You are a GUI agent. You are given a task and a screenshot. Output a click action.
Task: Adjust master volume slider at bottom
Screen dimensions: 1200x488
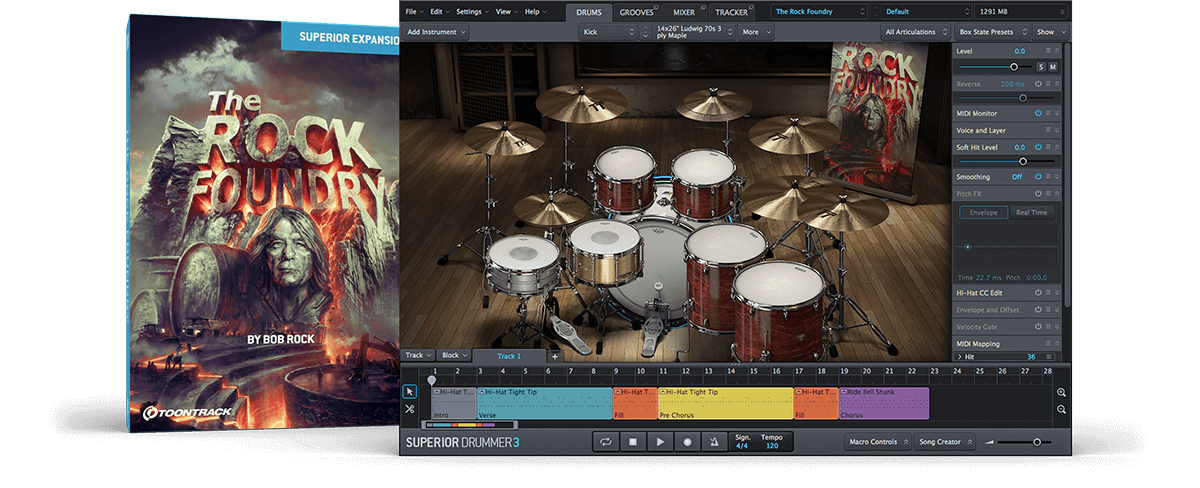1022,442
